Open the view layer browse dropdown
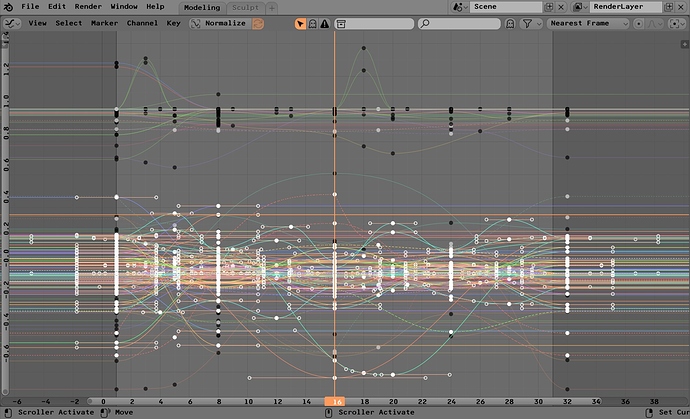690x419 pixels. [580, 7]
